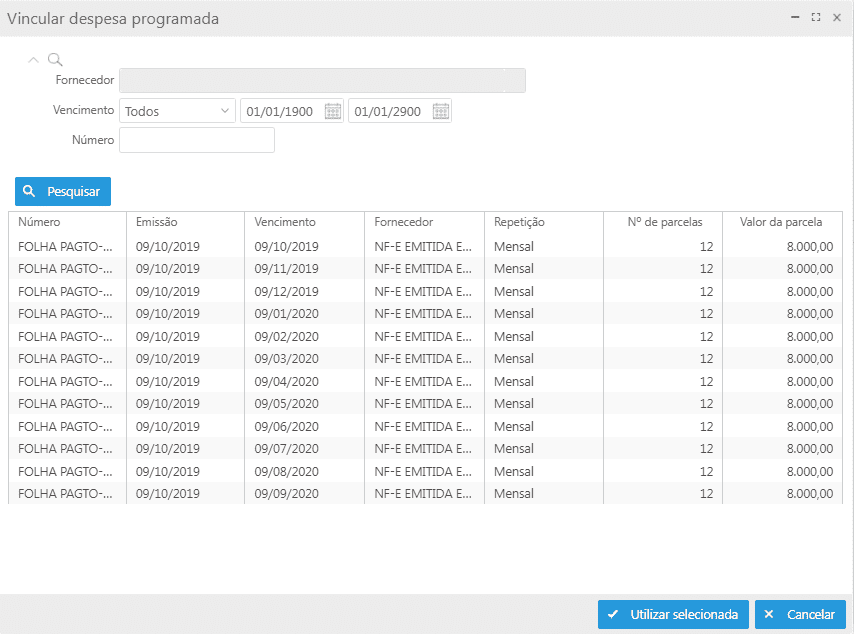
Task: Collapse the filter panel with the chevron
Action: pyautogui.click(x=34, y=60)
